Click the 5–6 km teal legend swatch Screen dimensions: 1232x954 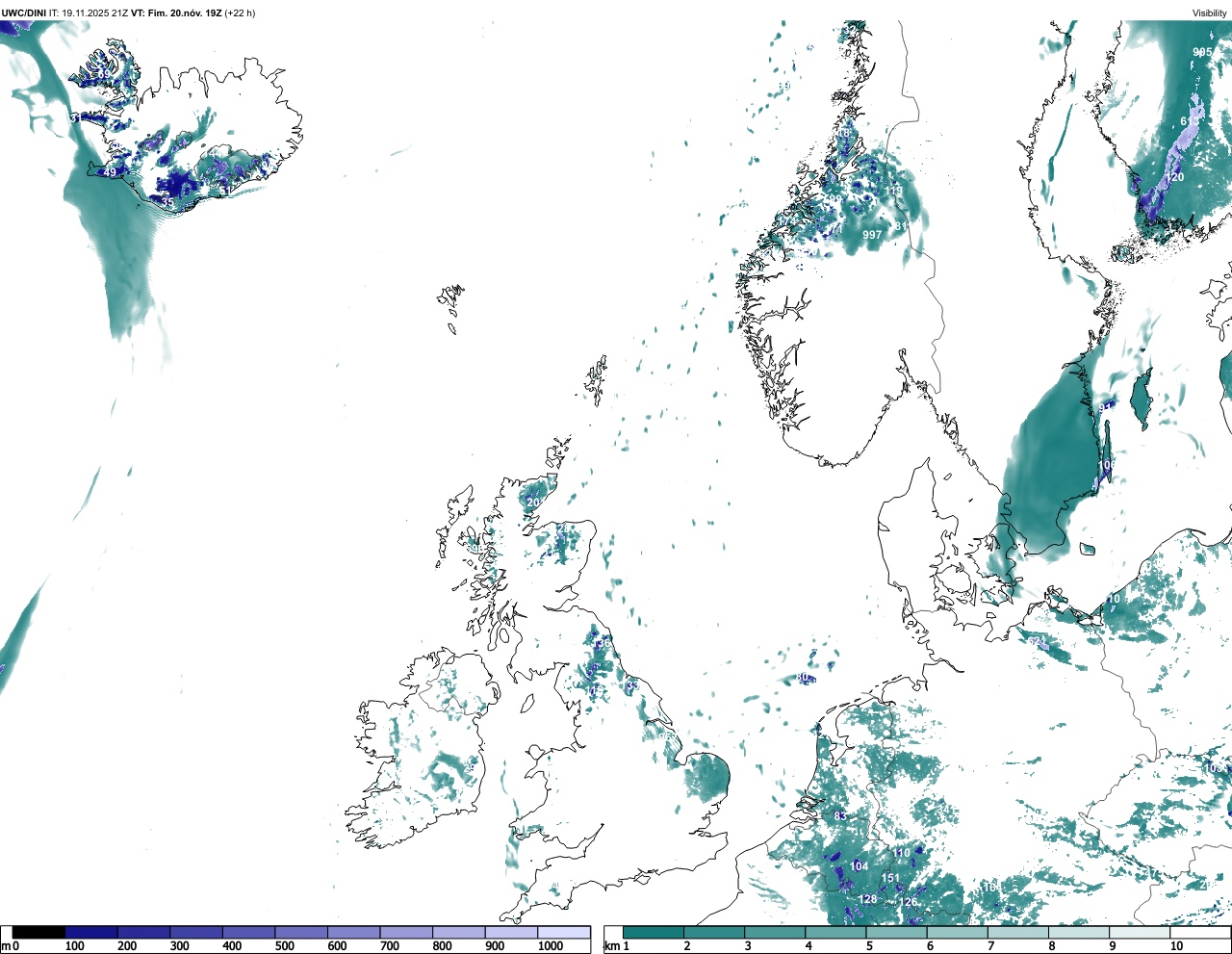(x=896, y=933)
